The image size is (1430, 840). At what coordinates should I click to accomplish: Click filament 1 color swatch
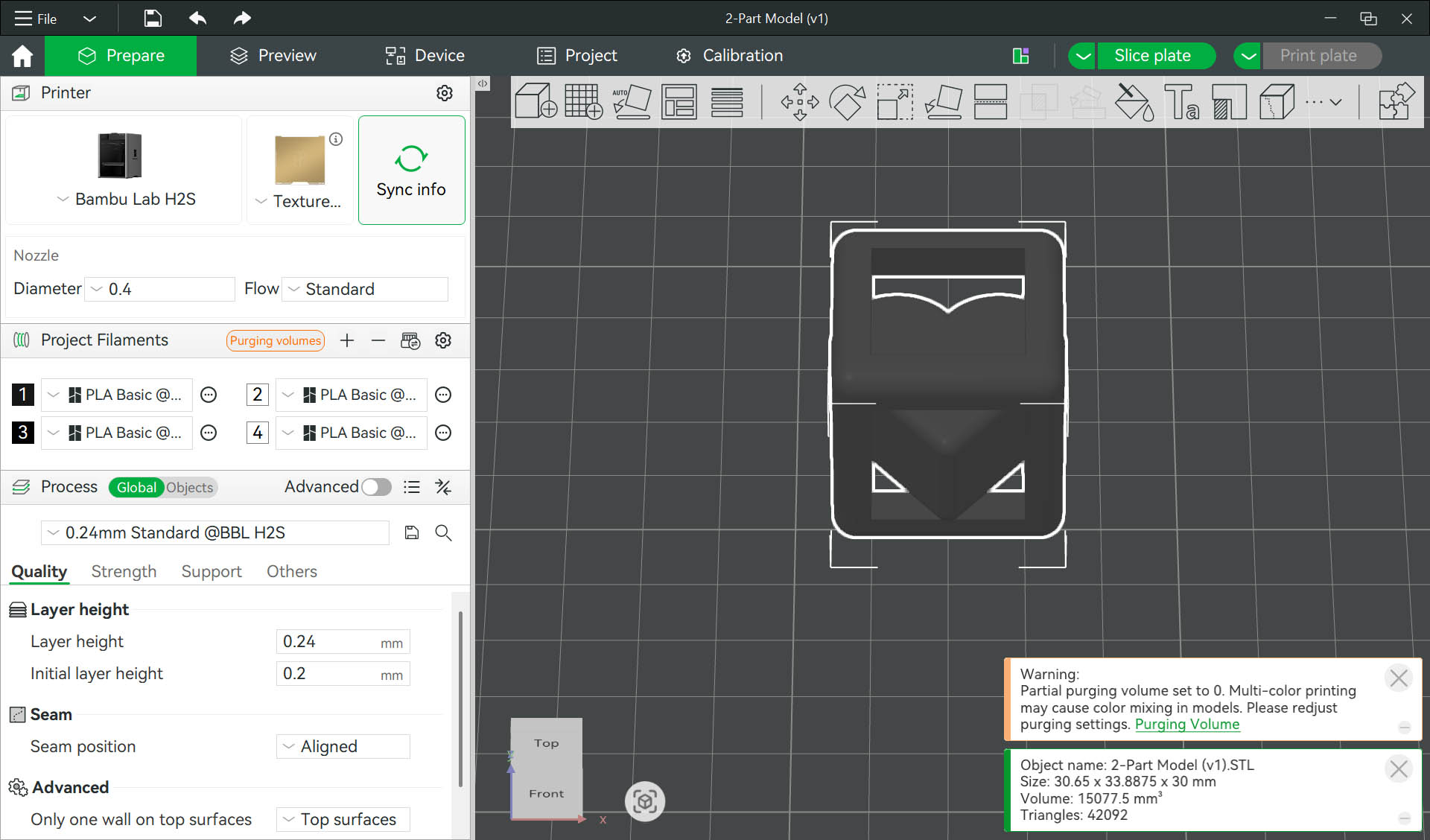(23, 395)
